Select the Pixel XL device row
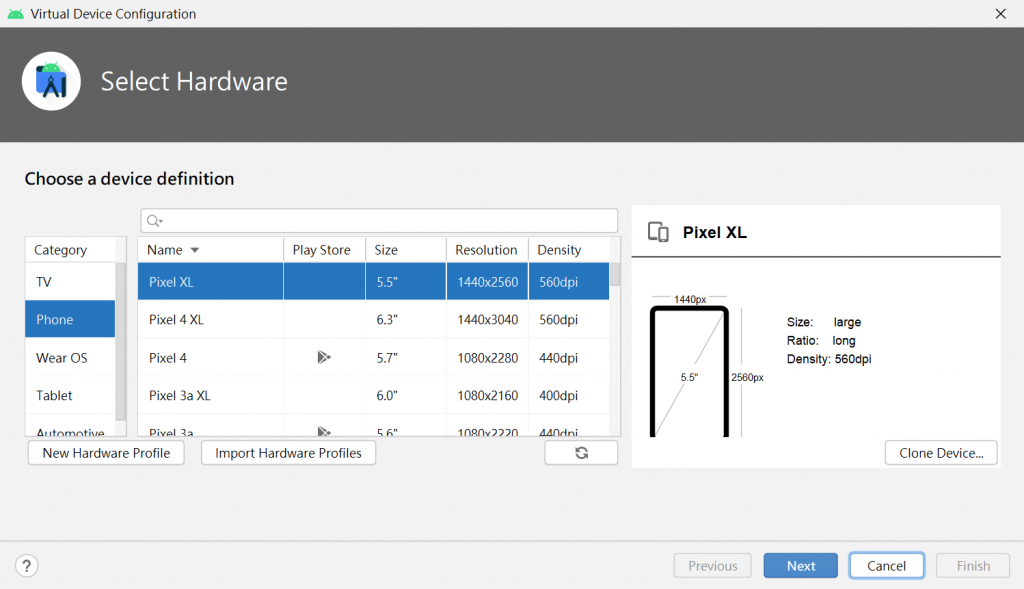Image resolution: width=1024 pixels, height=589 pixels. pyautogui.click(x=374, y=281)
